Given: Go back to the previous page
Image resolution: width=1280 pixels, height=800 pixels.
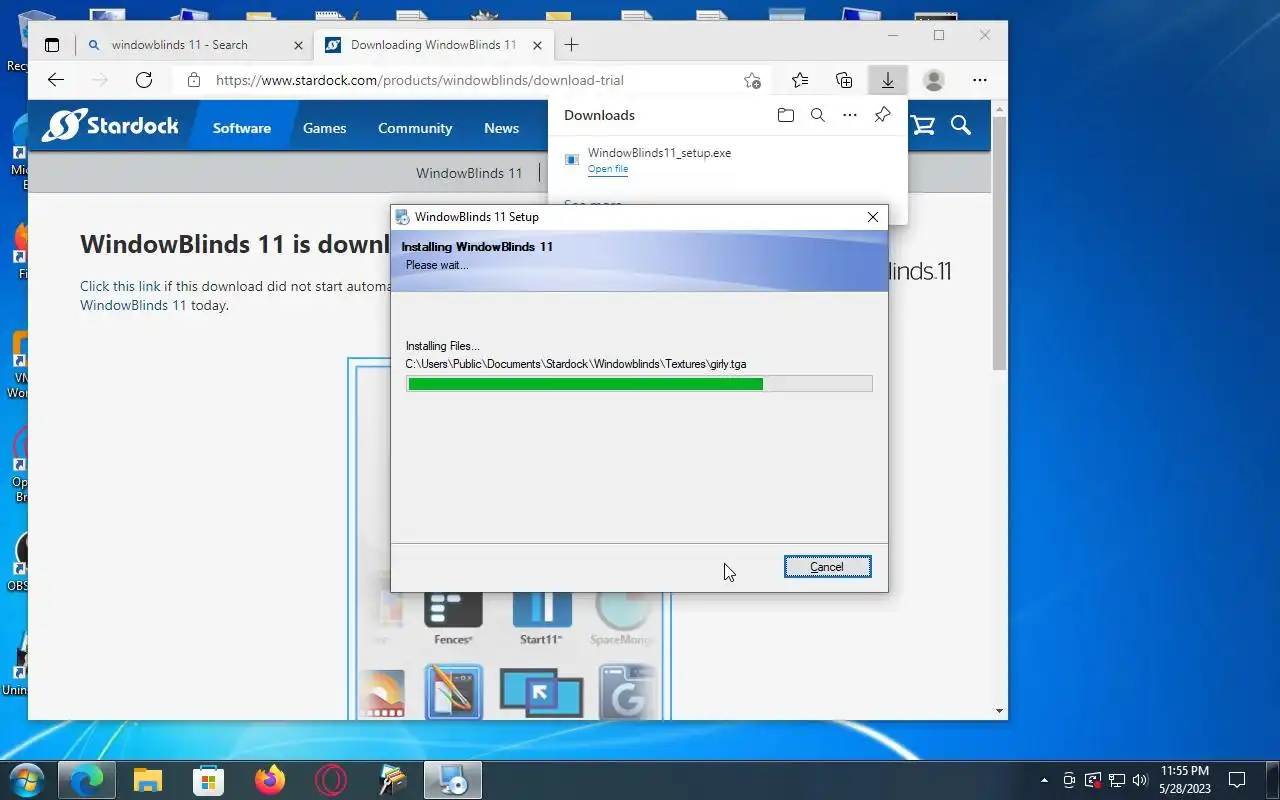Looking at the screenshot, I should coord(56,80).
